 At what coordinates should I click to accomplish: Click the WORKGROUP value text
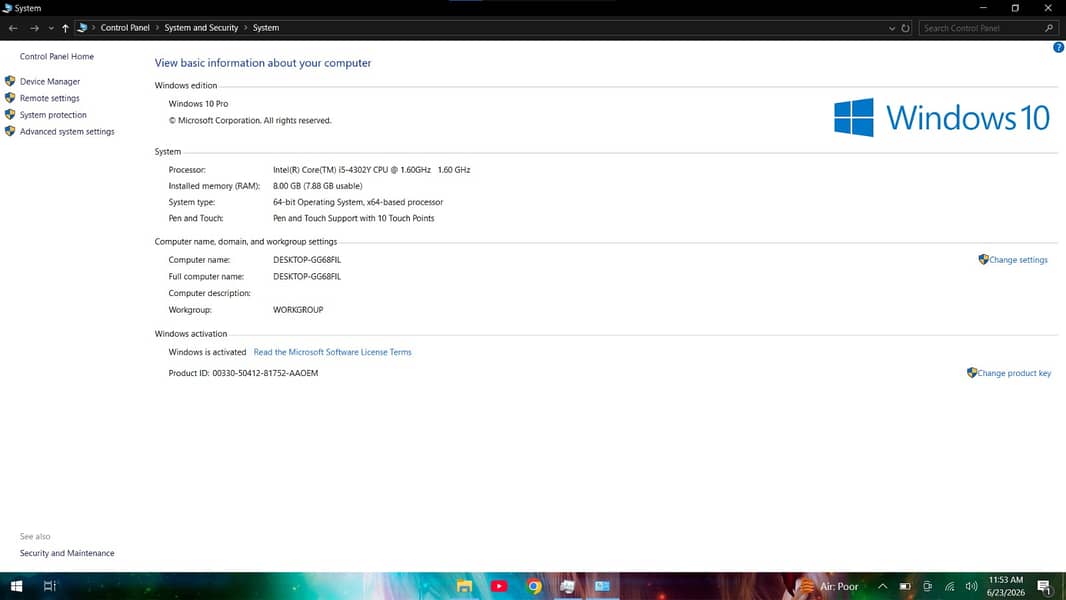298,310
